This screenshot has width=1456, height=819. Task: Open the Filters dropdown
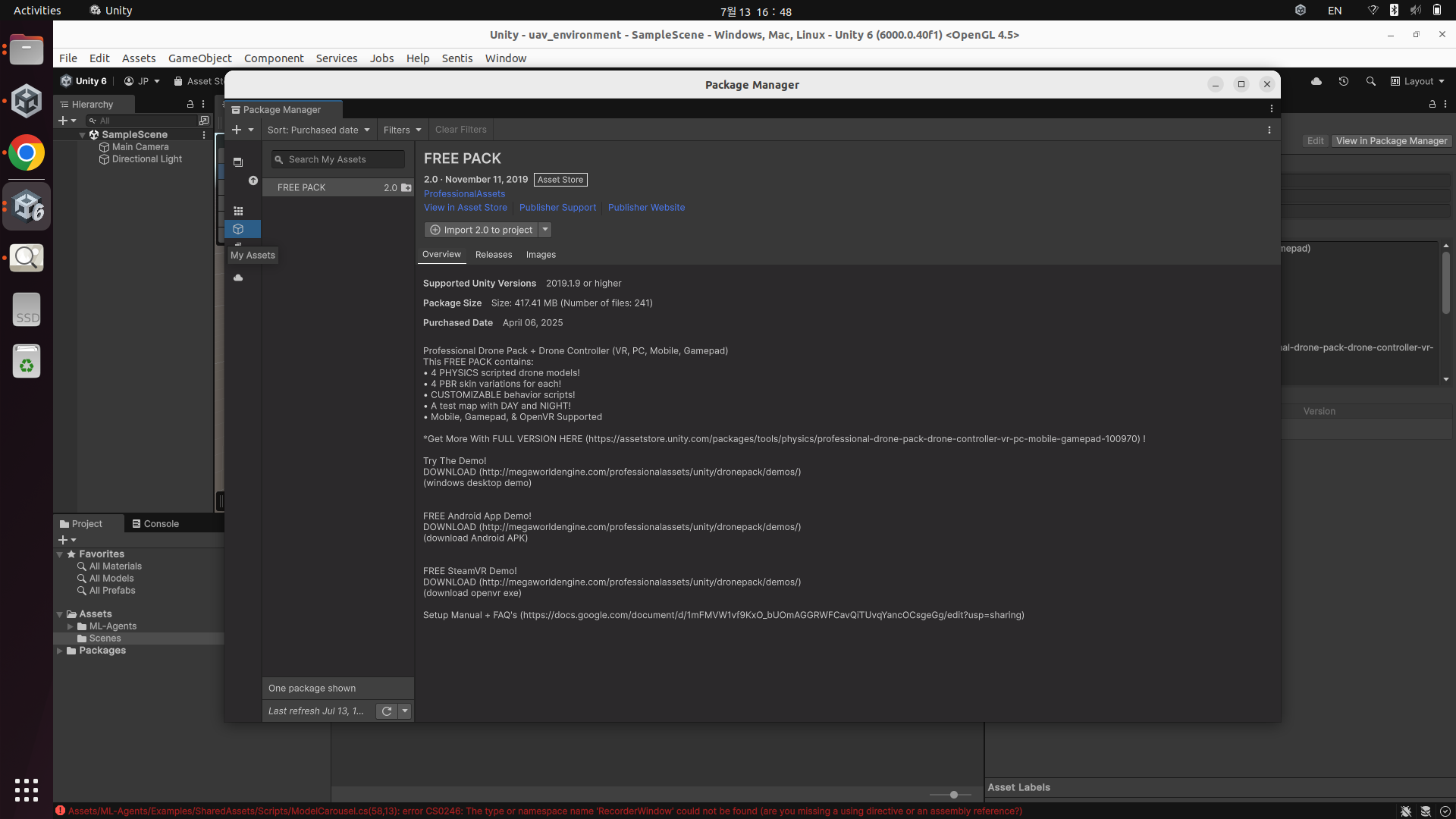tap(402, 130)
